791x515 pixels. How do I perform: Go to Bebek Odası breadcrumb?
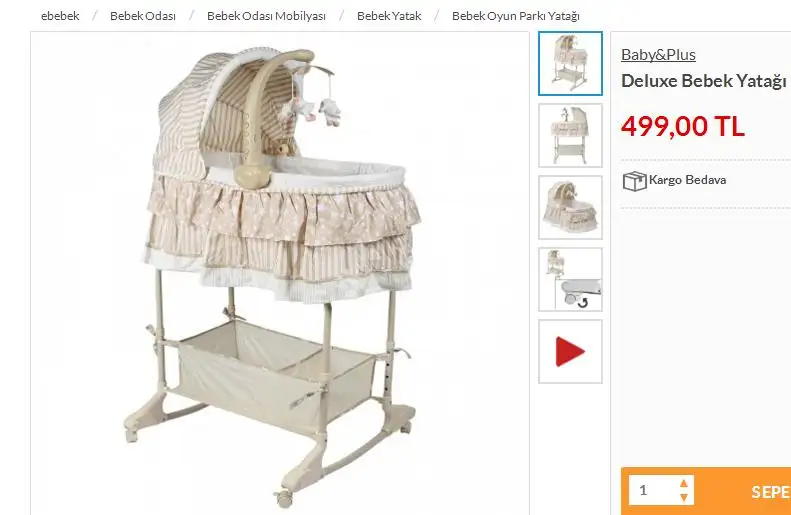[x=143, y=16]
